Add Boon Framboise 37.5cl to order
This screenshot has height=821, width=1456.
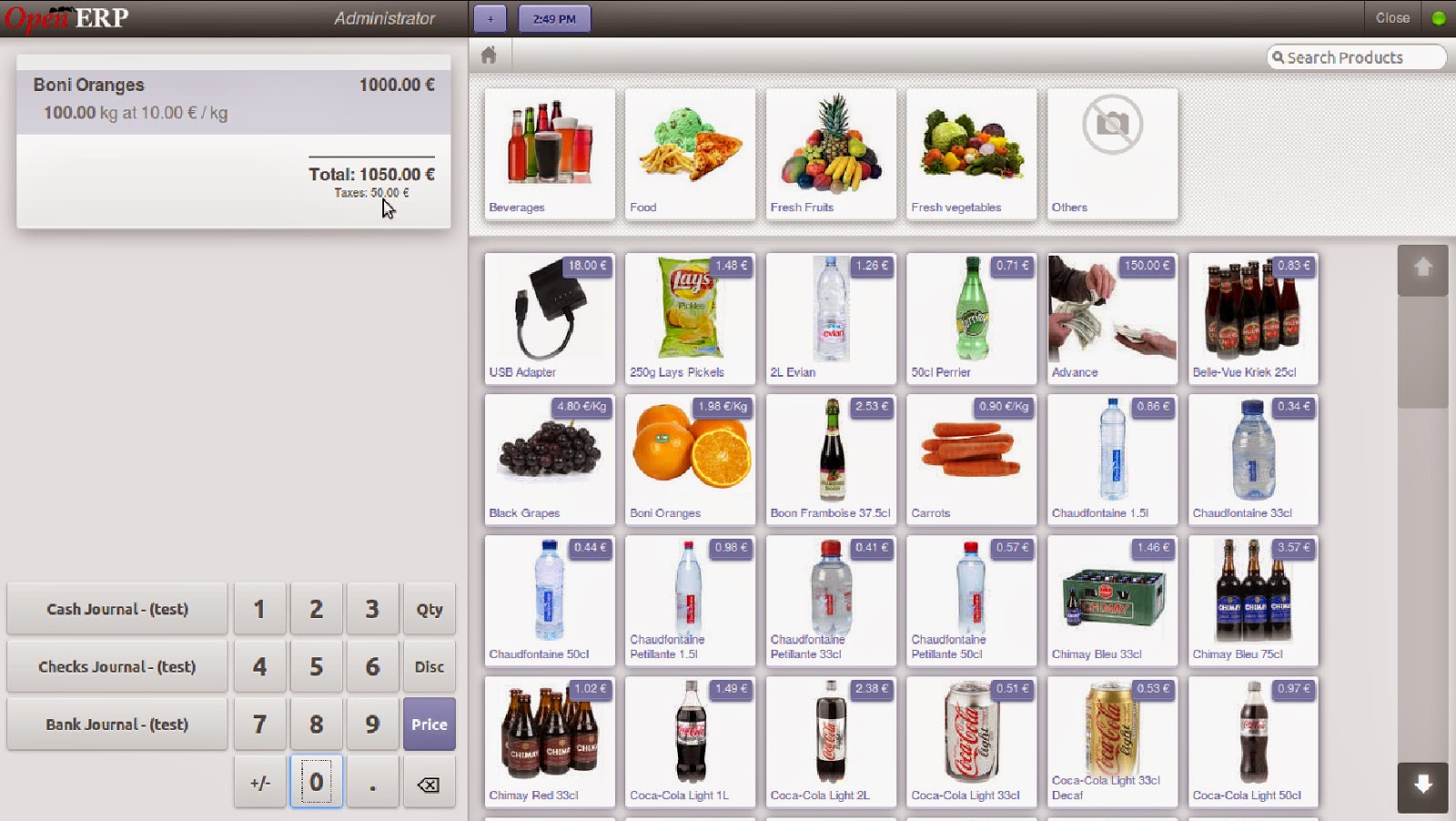click(x=831, y=460)
